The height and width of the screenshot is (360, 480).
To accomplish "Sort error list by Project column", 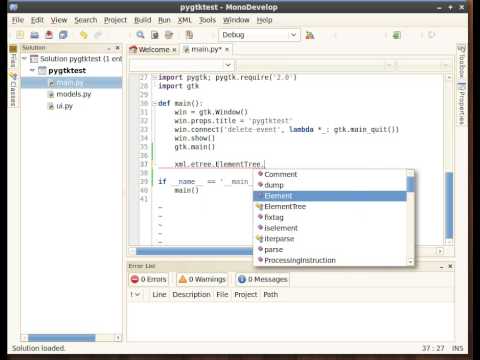I will pyautogui.click(x=246, y=295).
